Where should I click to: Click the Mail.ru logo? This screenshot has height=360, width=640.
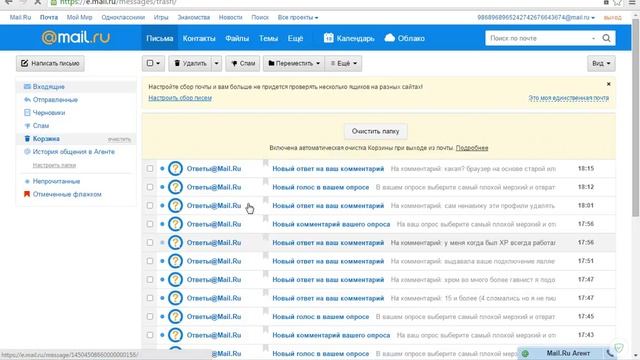point(76,38)
